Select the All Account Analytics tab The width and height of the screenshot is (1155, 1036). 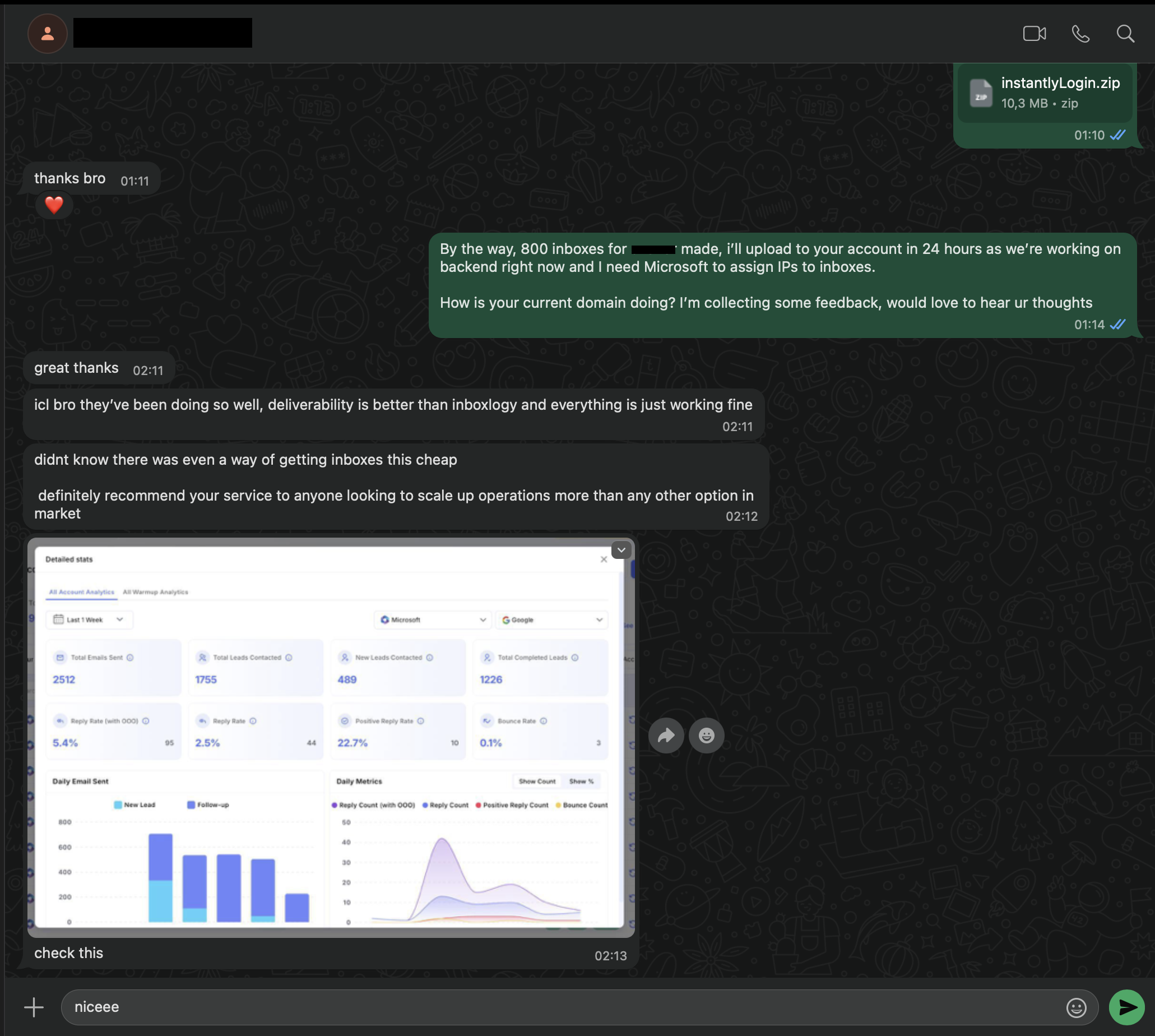click(x=81, y=592)
